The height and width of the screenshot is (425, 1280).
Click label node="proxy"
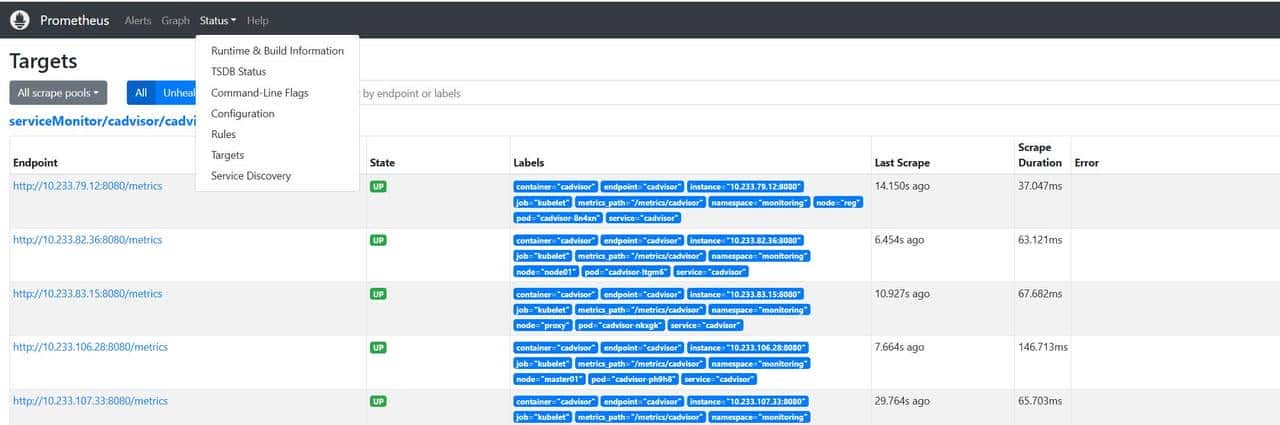coord(543,326)
